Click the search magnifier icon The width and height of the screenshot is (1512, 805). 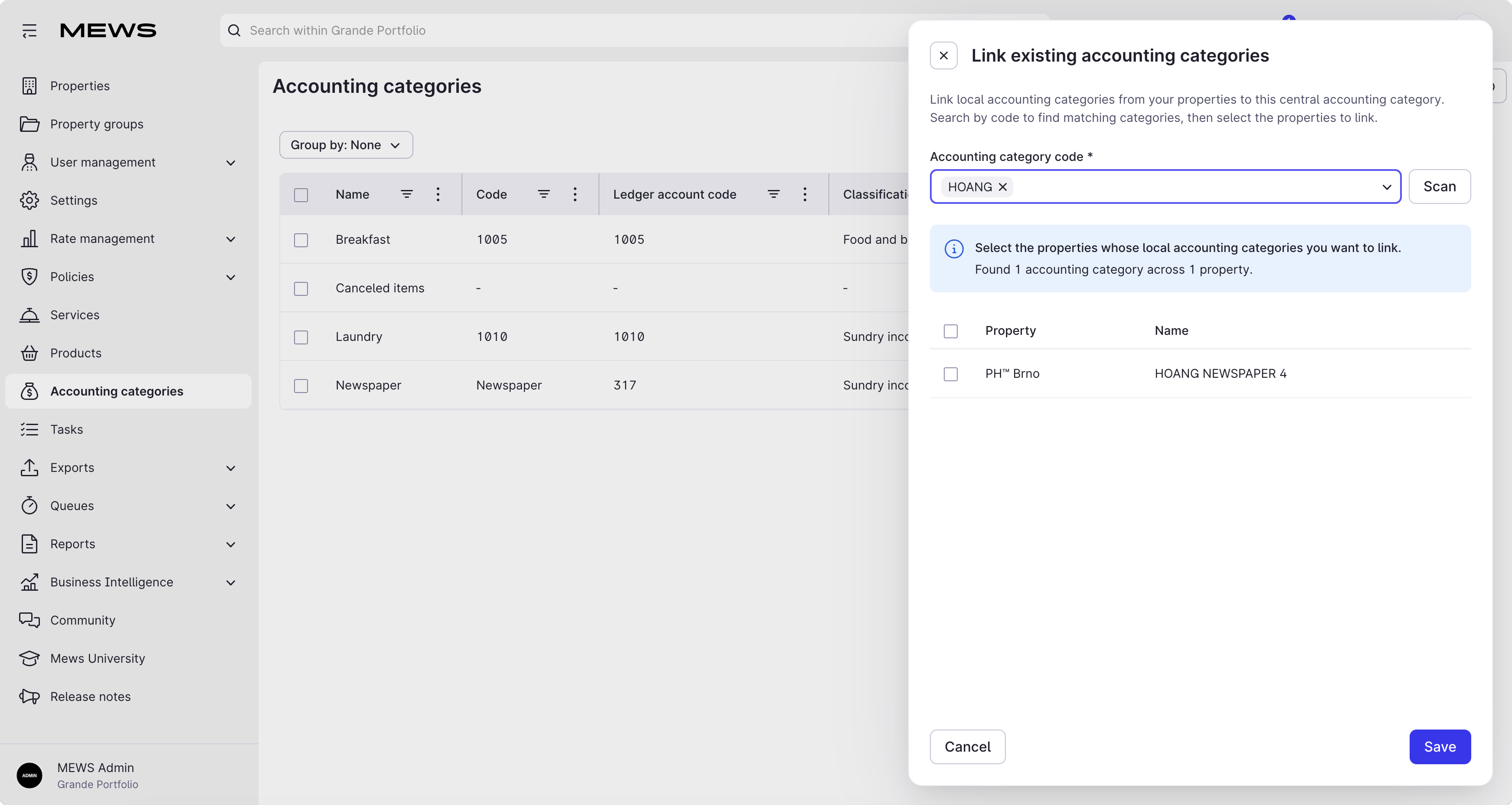(x=234, y=30)
